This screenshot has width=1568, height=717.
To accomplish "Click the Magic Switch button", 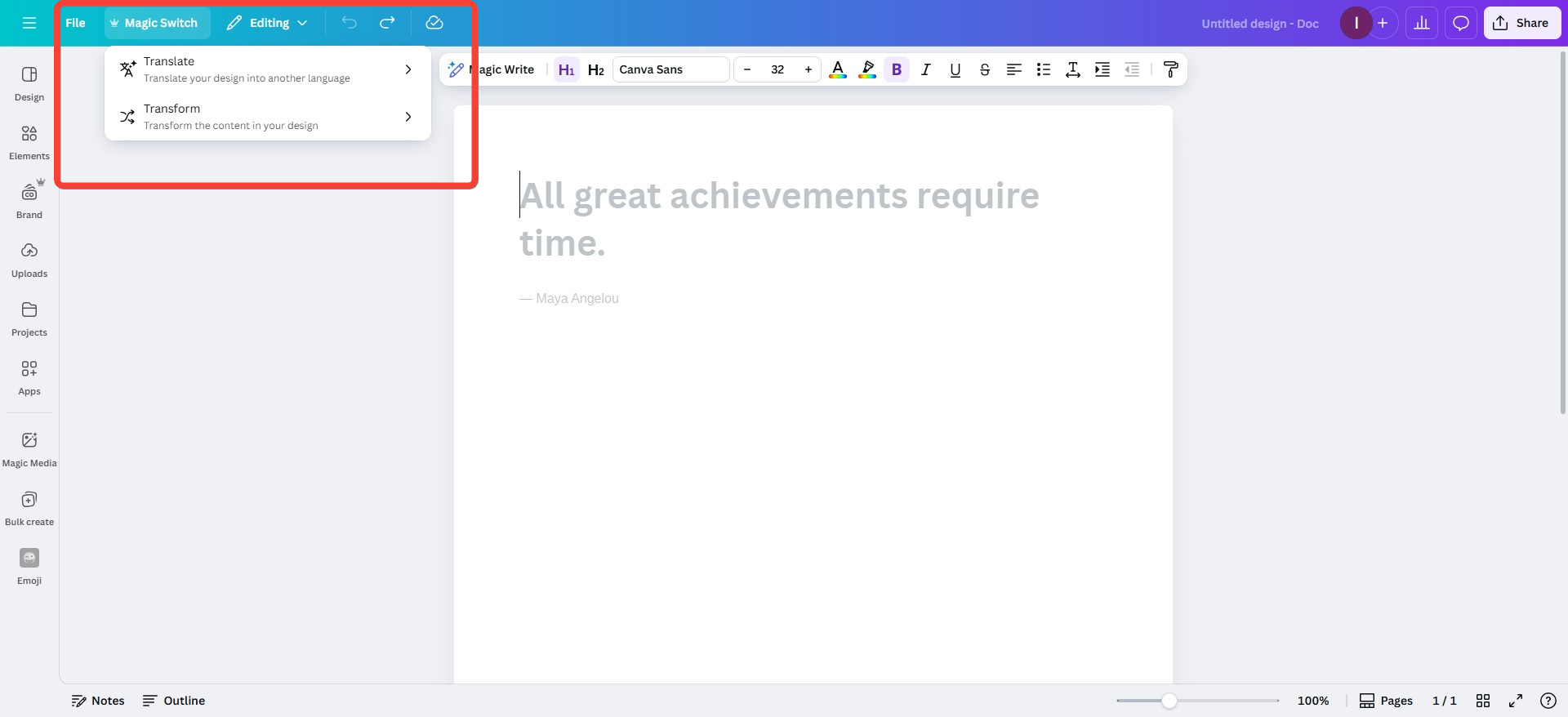I will [x=158, y=23].
